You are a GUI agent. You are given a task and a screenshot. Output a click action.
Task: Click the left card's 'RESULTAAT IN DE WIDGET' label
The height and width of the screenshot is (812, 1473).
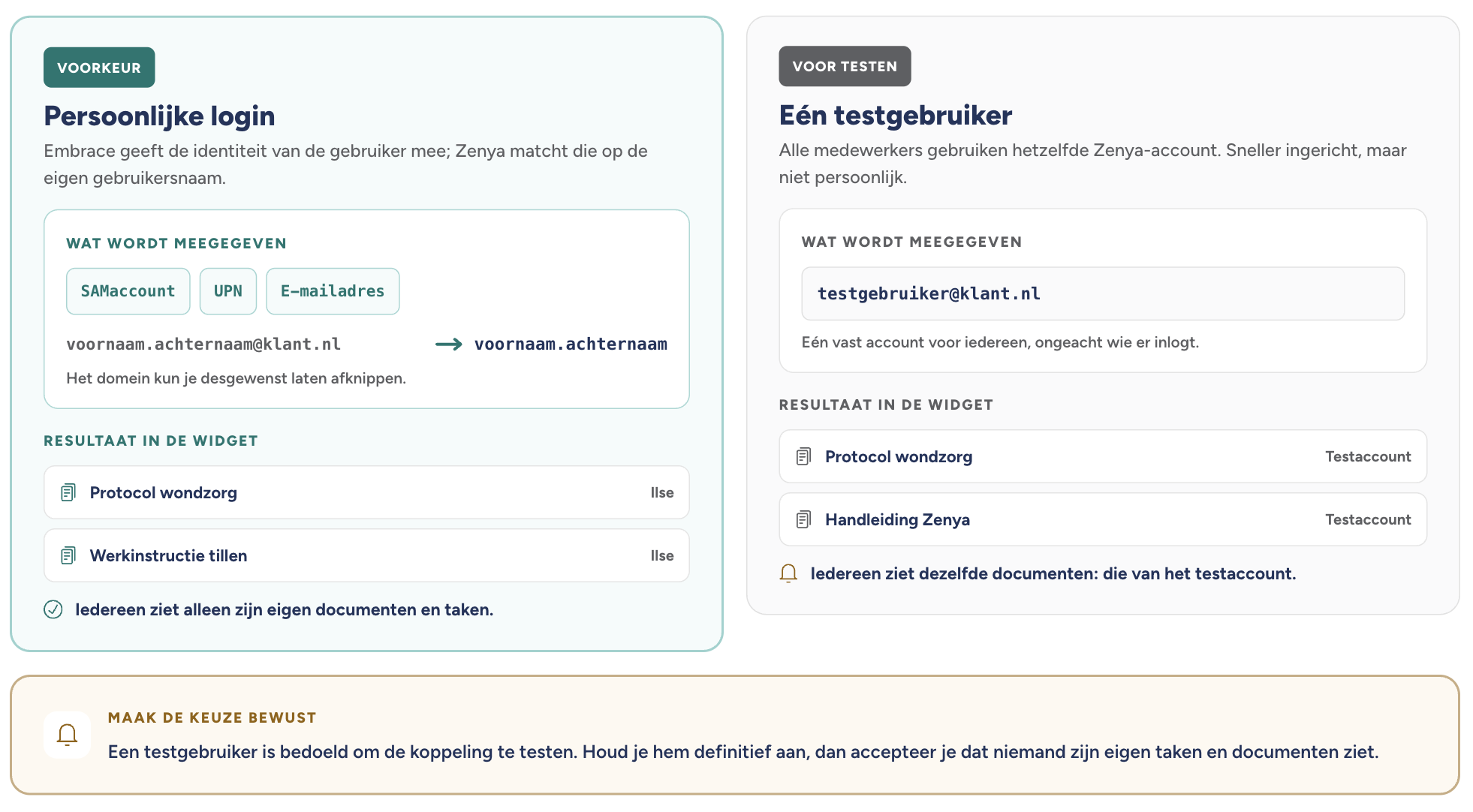click(x=151, y=441)
